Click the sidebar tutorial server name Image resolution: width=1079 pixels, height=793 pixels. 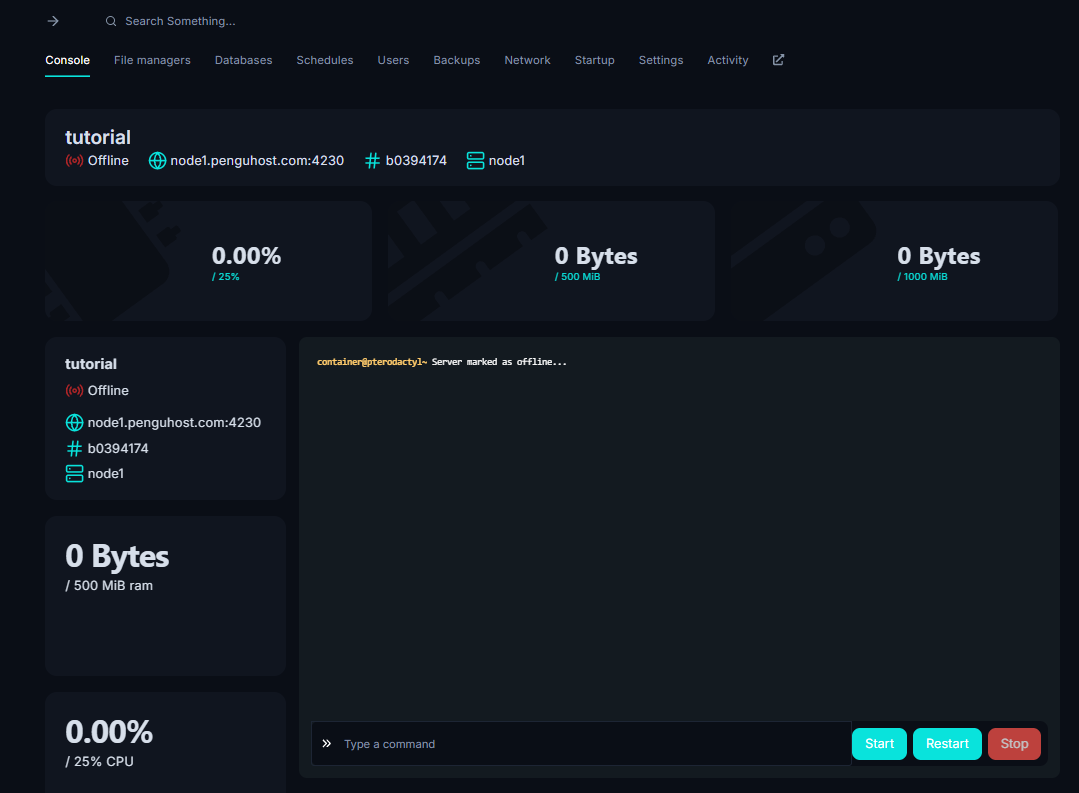[x=91, y=363]
